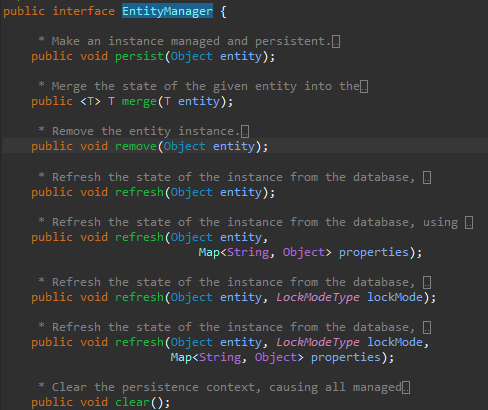This screenshot has height=410, width=488.
Task: Expand the fold box after the first 'Refresh the state' comment
Action: [x=427, y=177]
